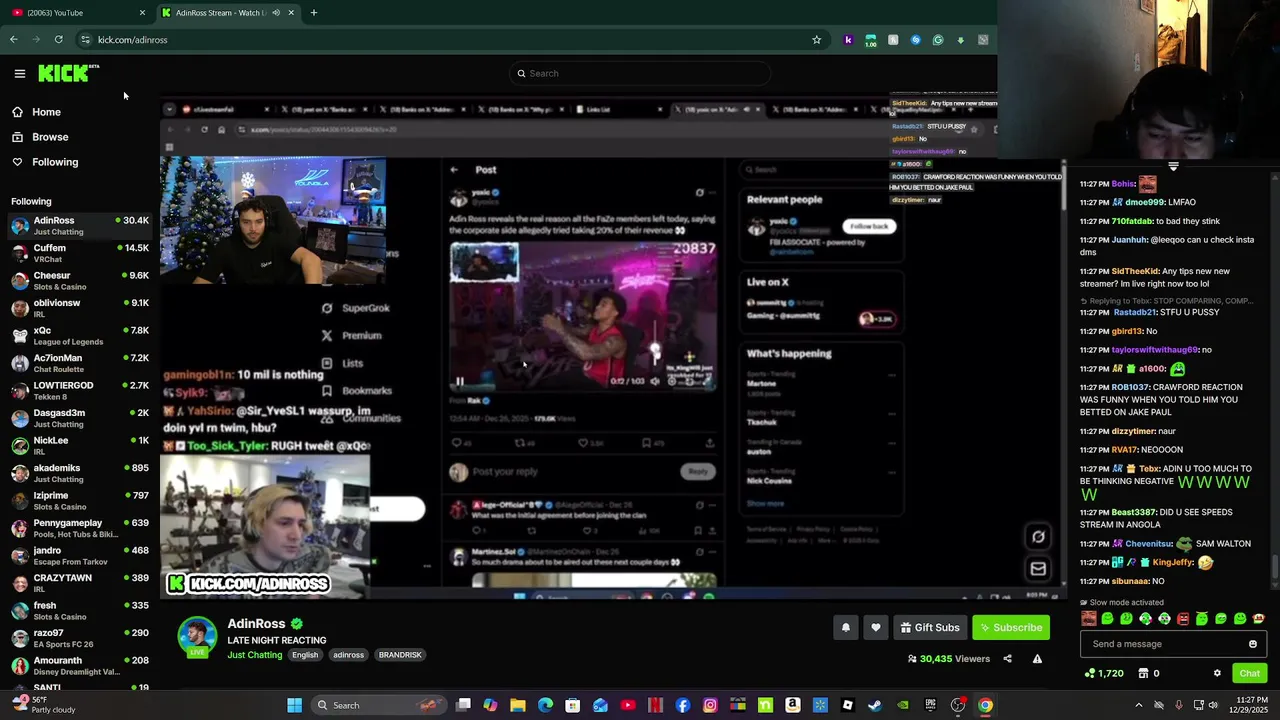This screenshot has height=720, width=1280.
Task: Open the Grammarly browser extension
Action: [938, 39]
